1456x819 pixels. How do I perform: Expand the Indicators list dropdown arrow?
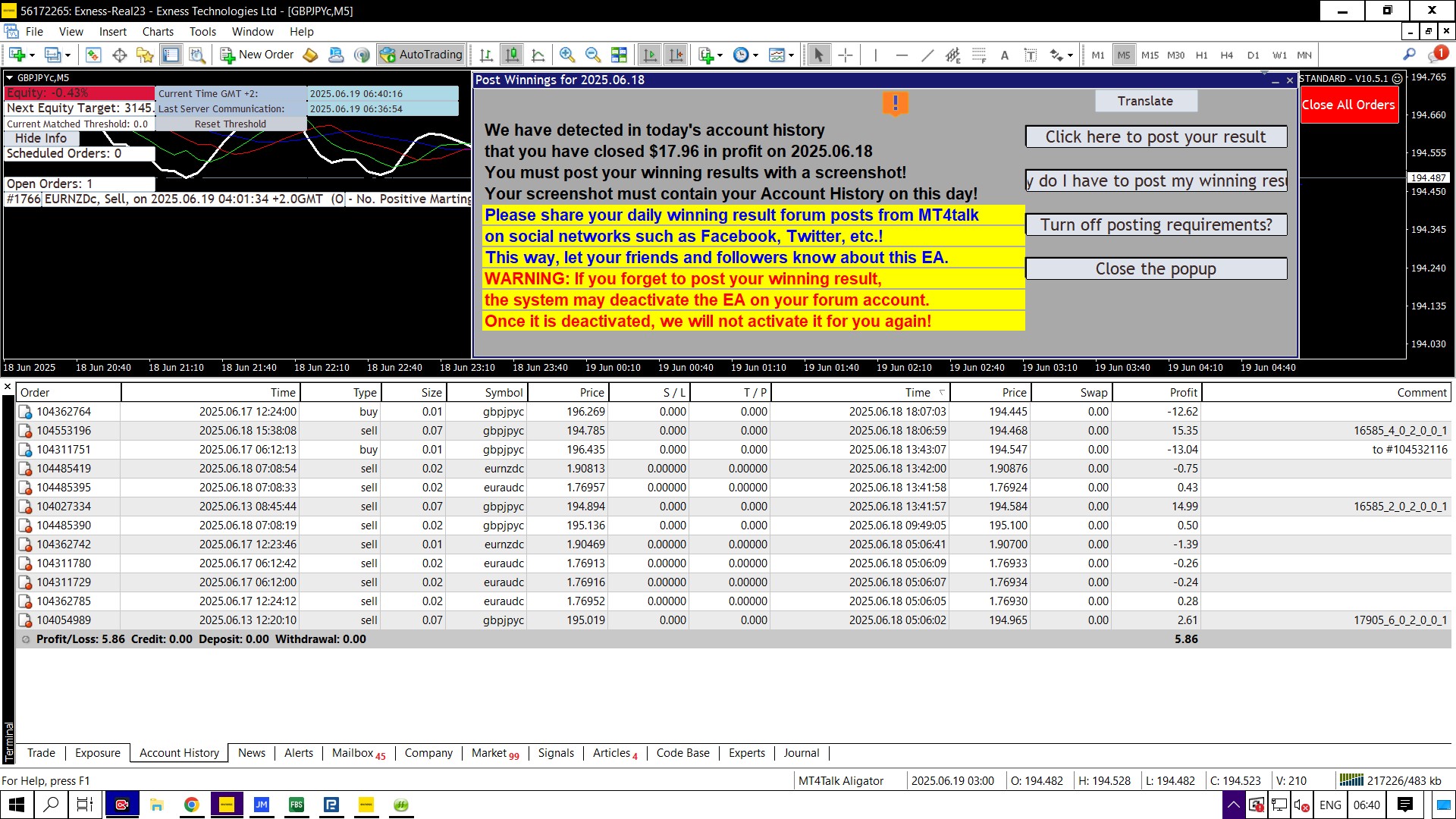click(720, 55)
